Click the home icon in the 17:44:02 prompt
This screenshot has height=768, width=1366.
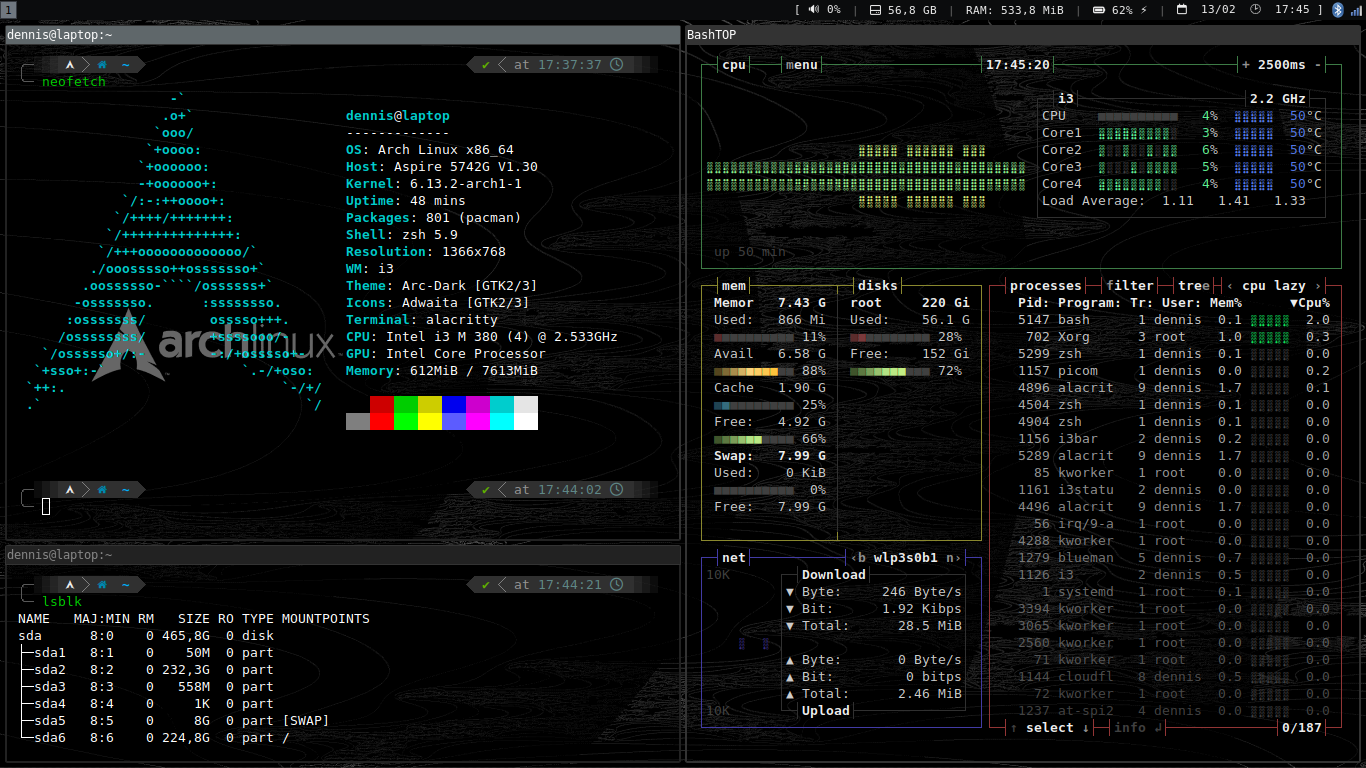102,490
